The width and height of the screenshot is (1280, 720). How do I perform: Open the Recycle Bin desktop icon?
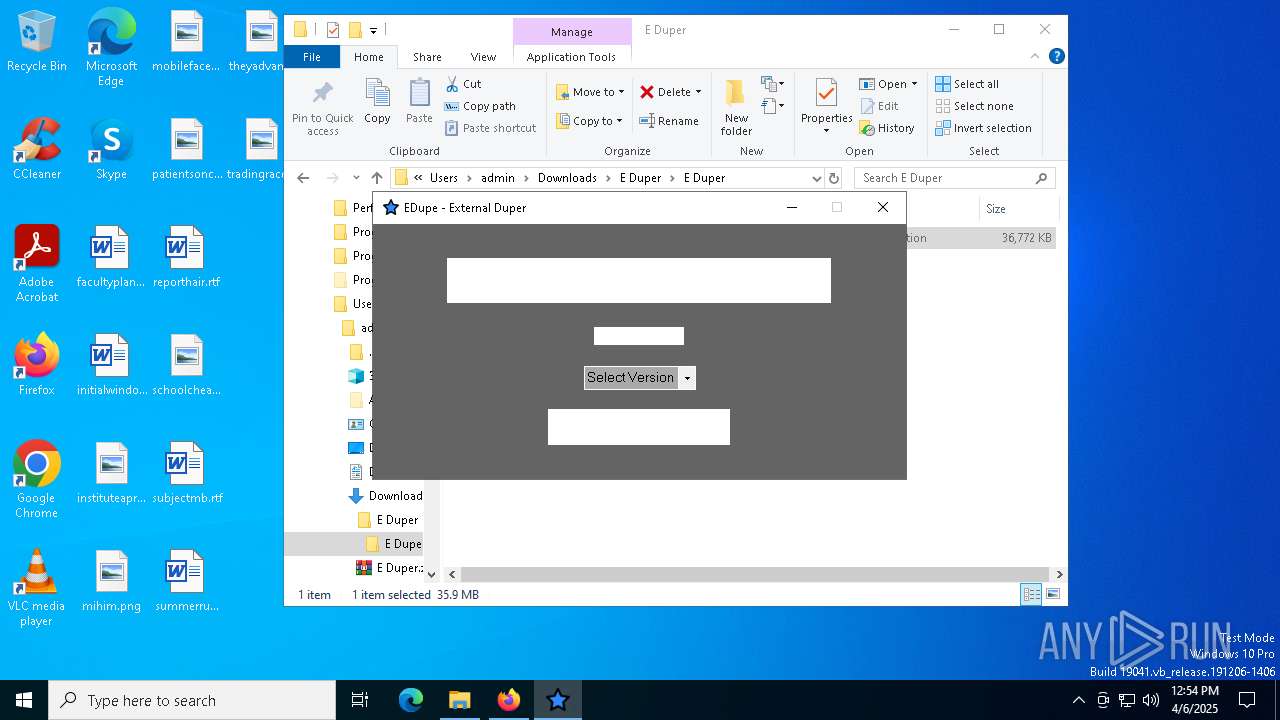[37, 42]
